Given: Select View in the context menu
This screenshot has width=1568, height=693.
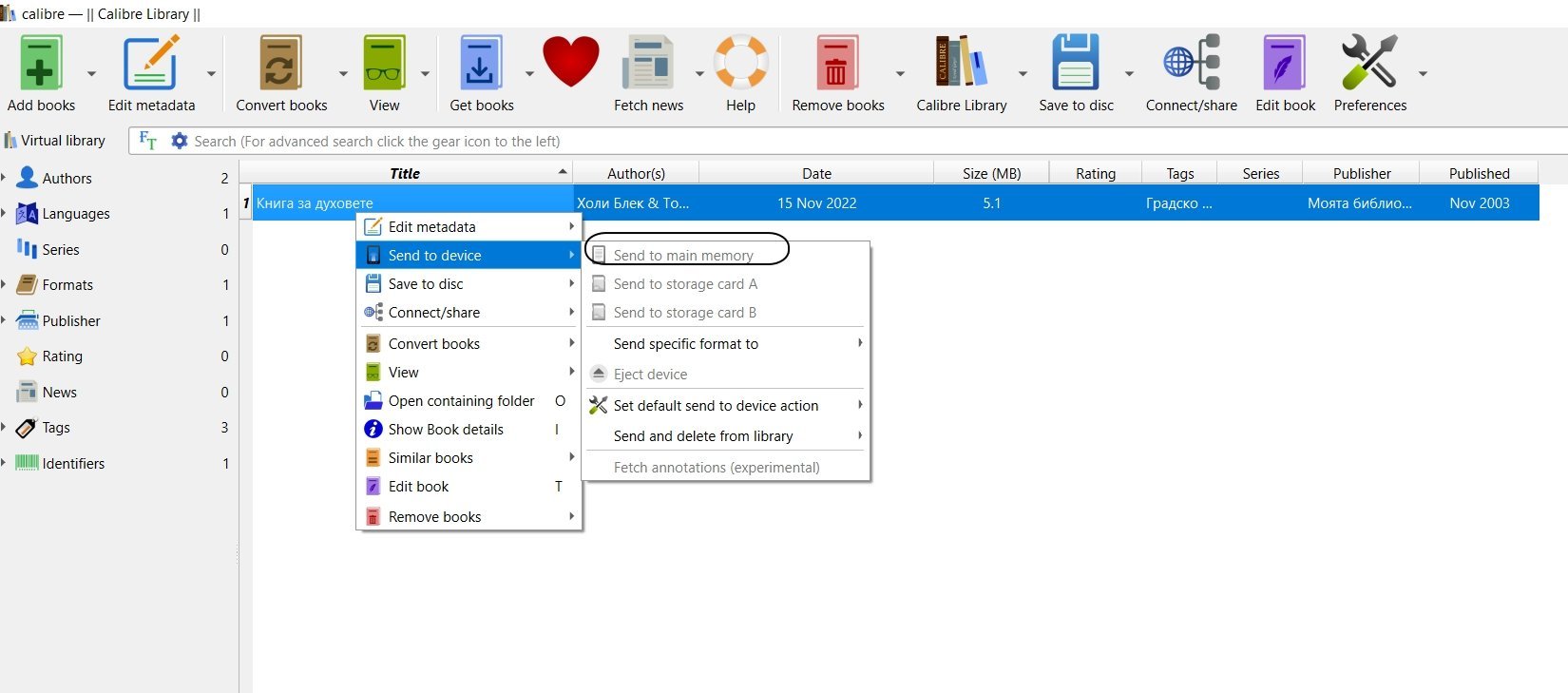Looking at the screenshot, I should point(468,372).
